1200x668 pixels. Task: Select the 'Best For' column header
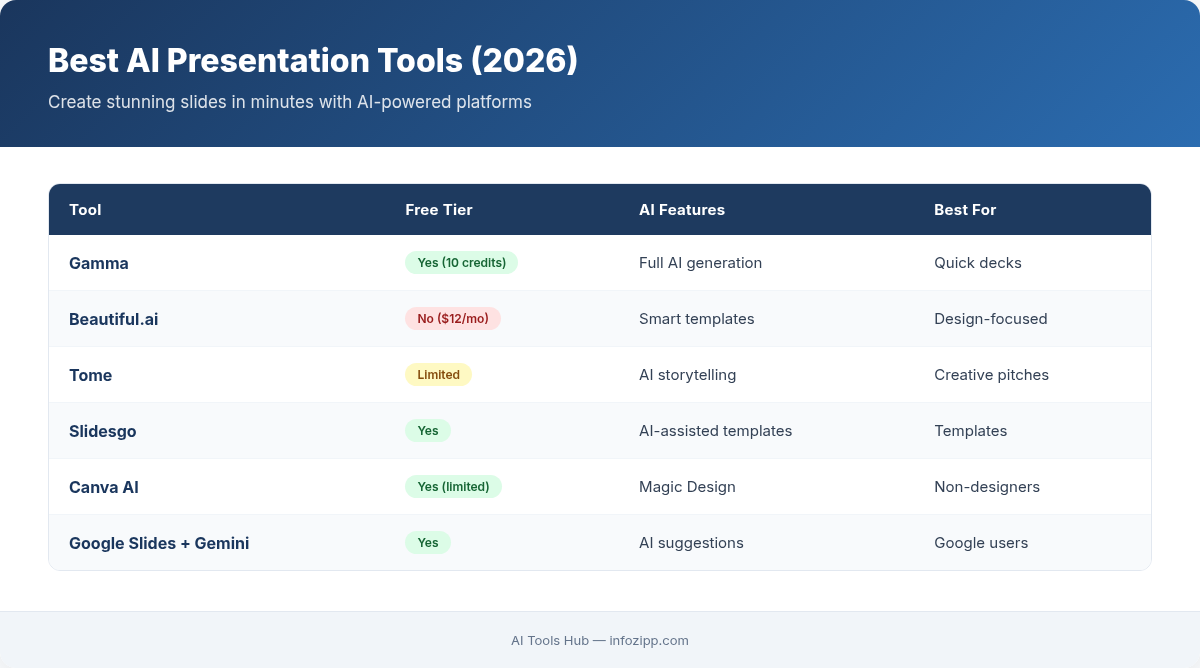click(x=965, y=210)
